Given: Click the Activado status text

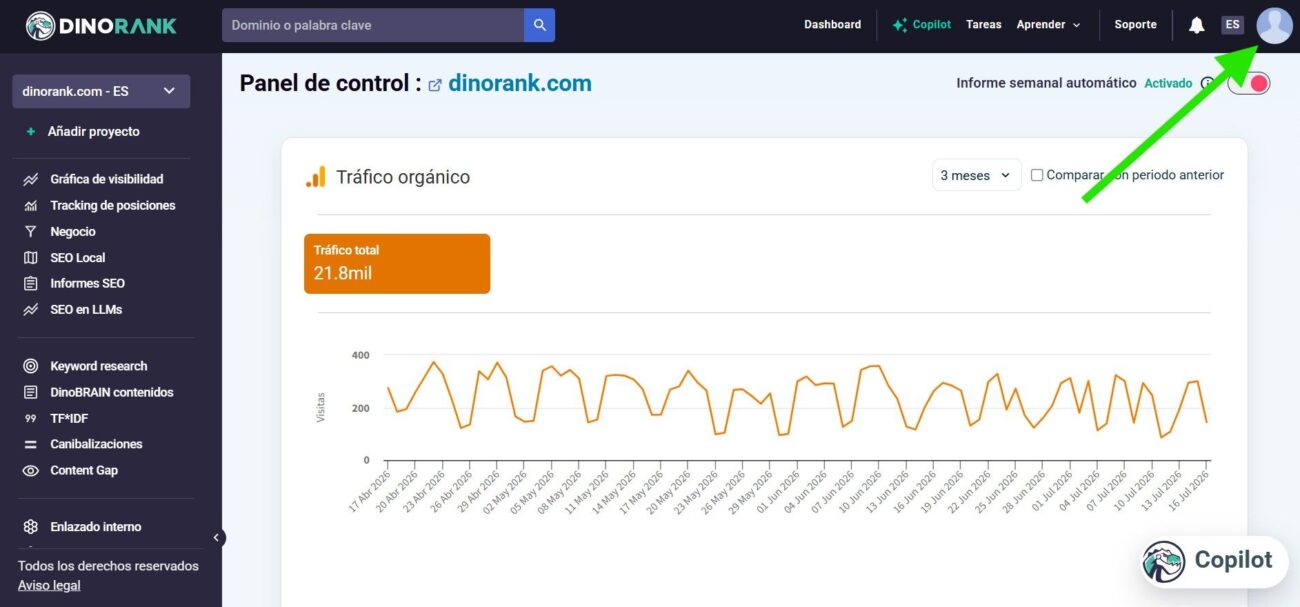Looking at the screenshot, I should 1168,83.
